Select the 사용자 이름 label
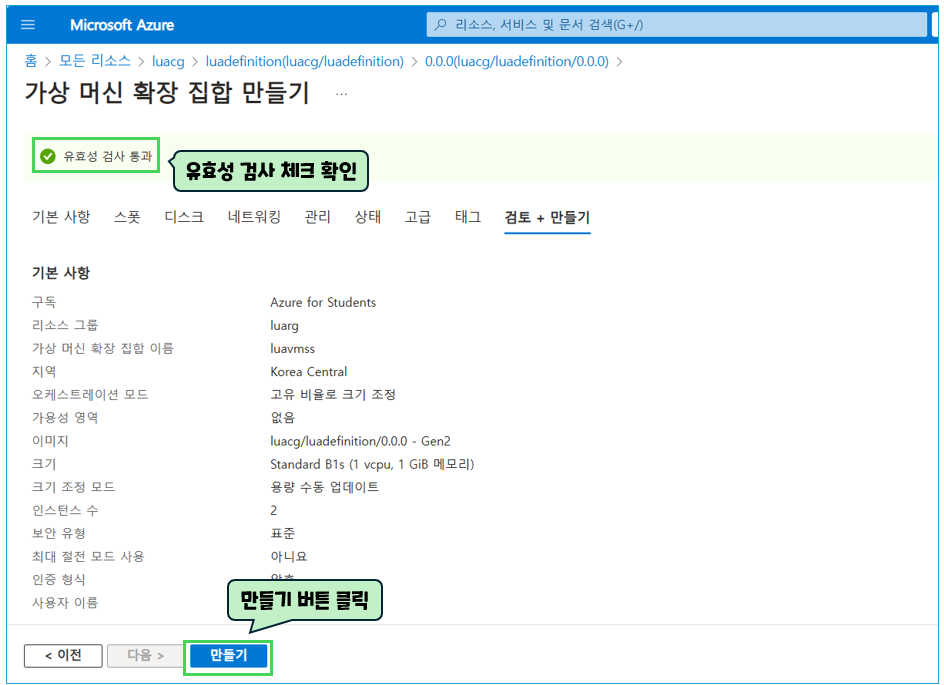 point(65,603)
